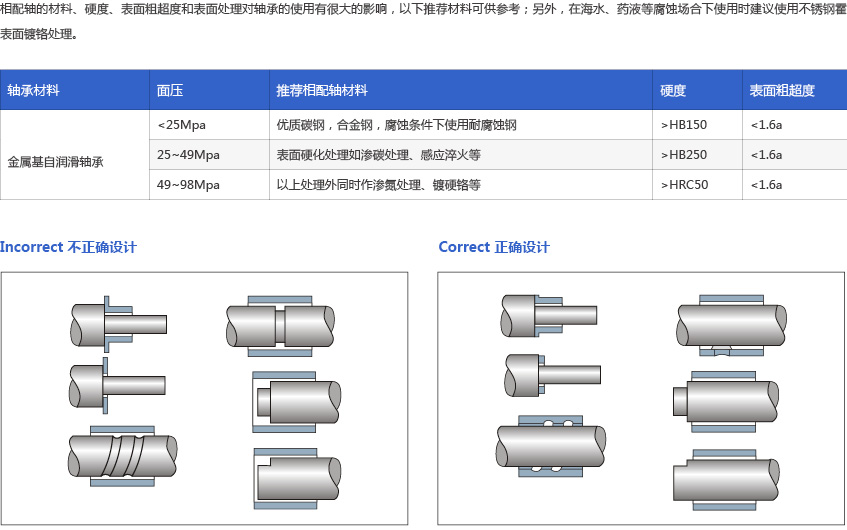
Task: Select top-left flanged bushing diagram under Incorrect design
Action: [x=117, y=325]
